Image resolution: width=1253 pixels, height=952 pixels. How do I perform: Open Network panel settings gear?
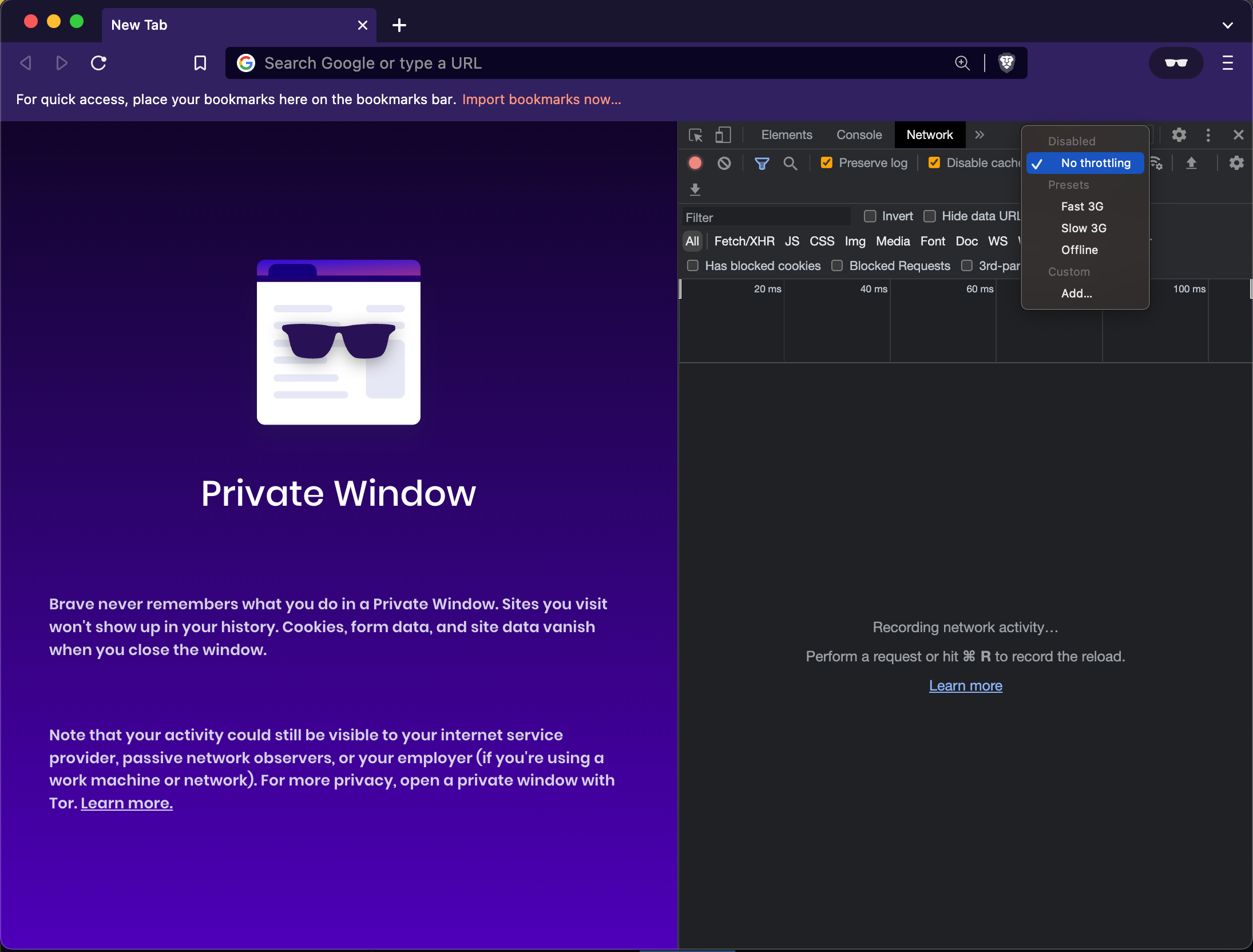point(1236,163)
